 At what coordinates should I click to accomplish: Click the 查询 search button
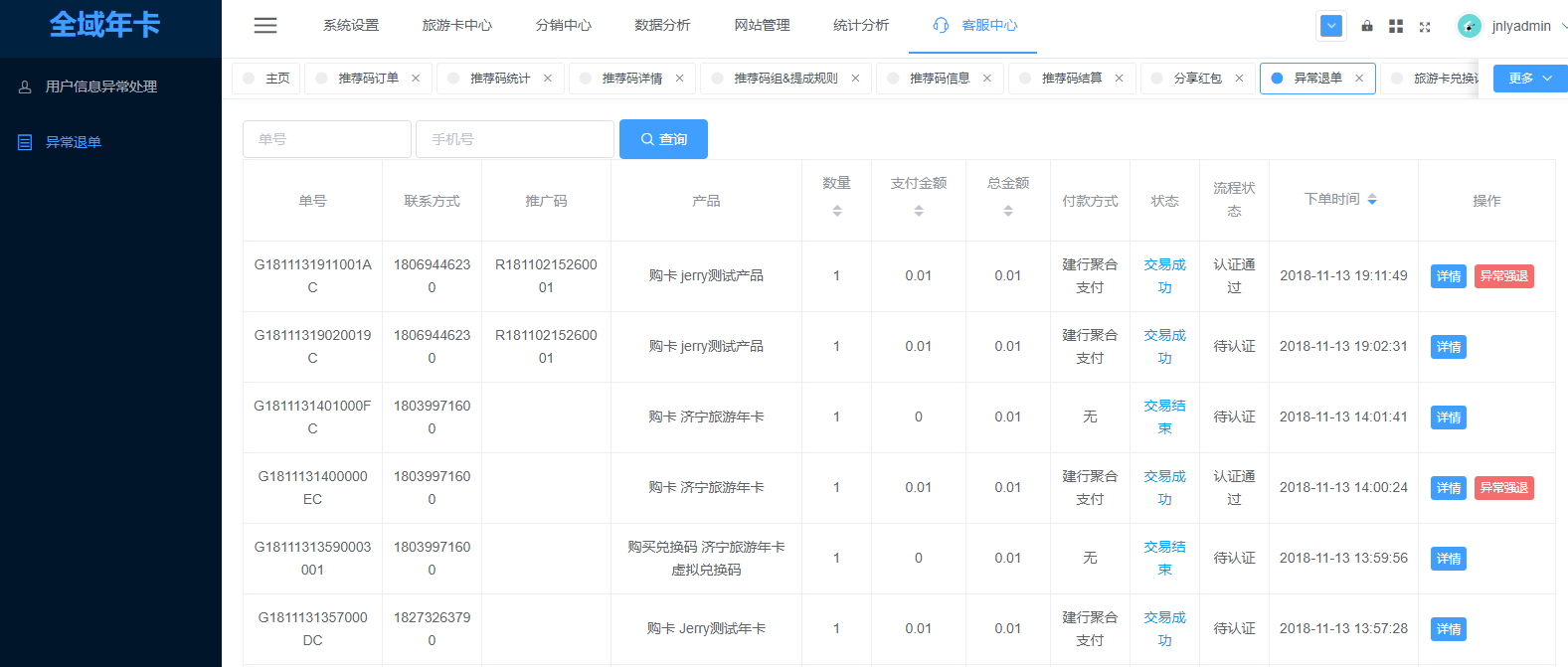pos(663,139)
